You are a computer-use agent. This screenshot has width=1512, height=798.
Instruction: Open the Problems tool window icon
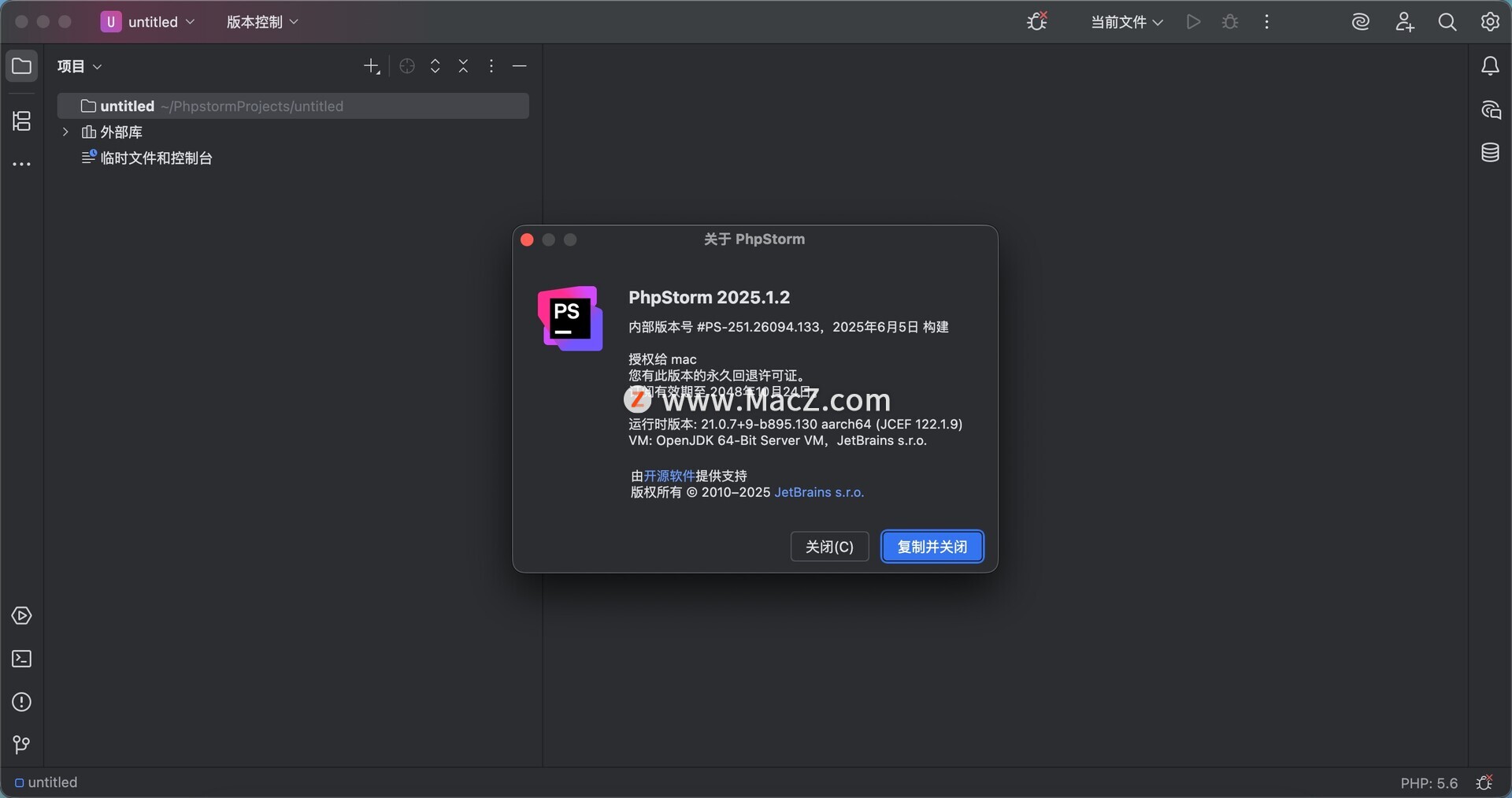21,702
